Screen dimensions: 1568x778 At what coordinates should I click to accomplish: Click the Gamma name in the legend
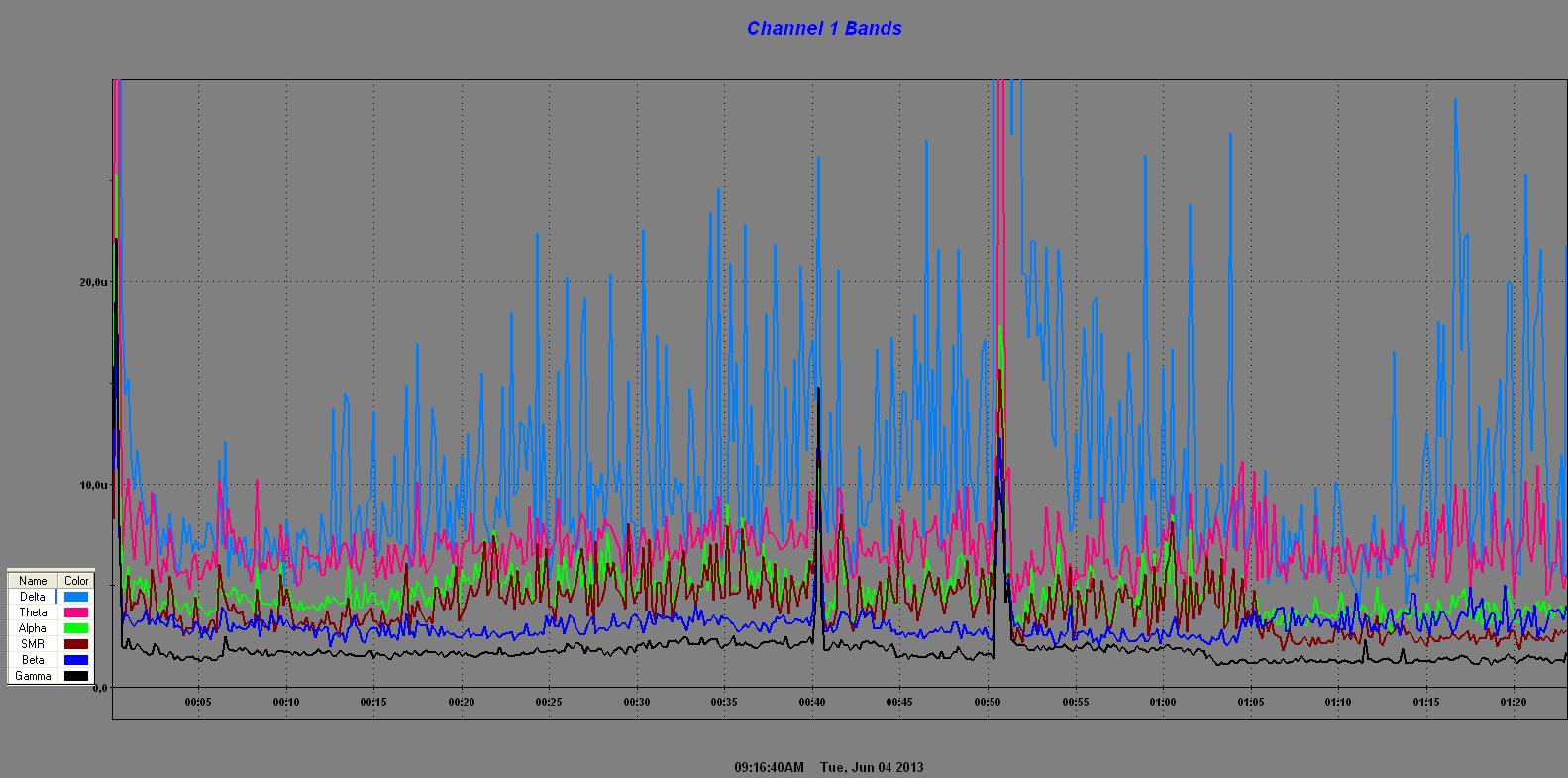point(33,676)
